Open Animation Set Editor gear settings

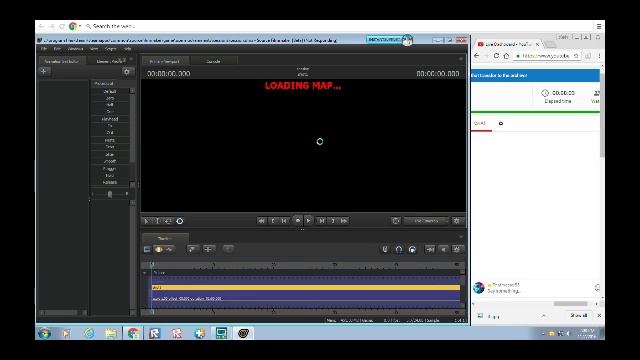(x=127, y=72)
